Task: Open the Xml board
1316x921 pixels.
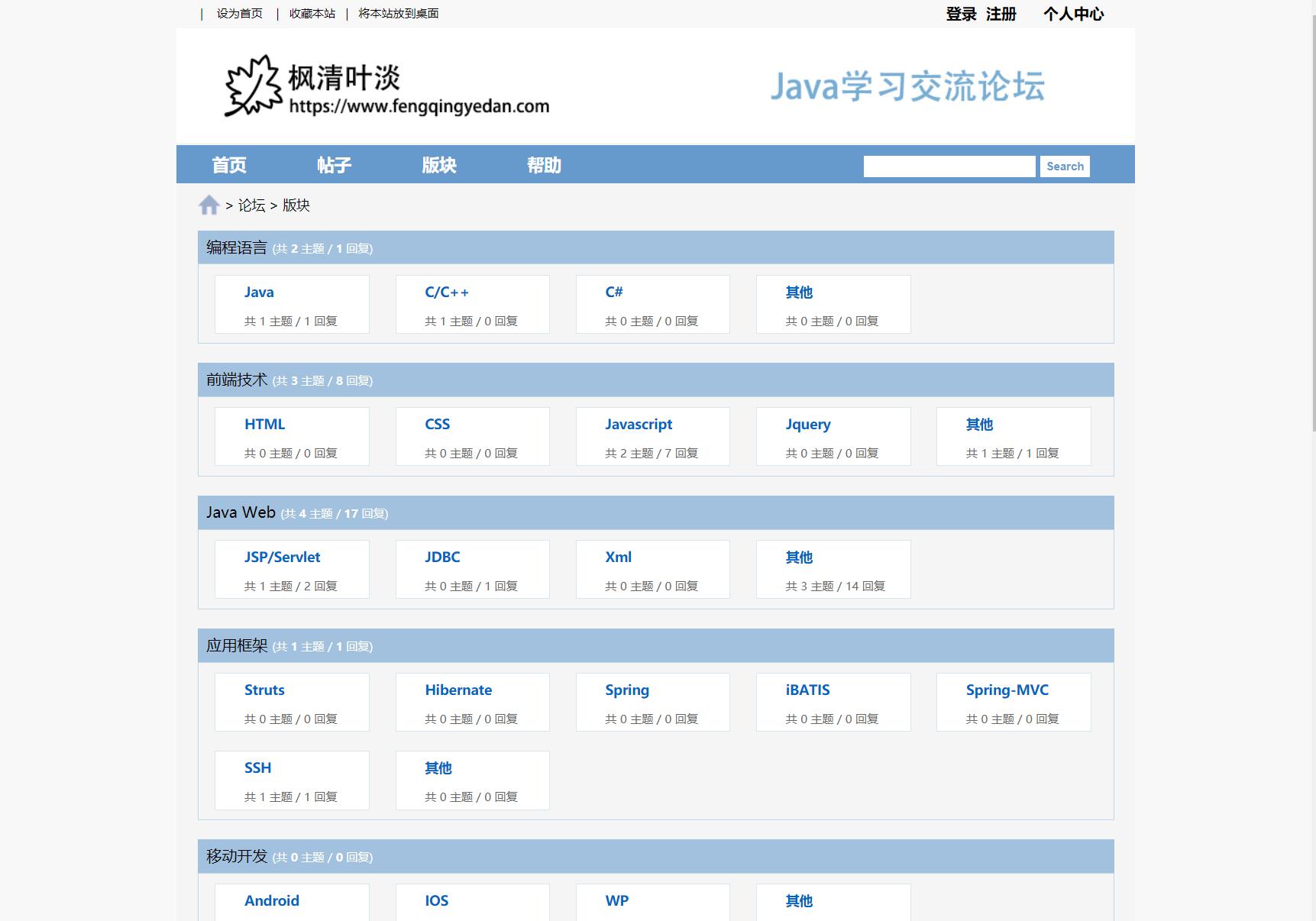Action: click(619, 557)
